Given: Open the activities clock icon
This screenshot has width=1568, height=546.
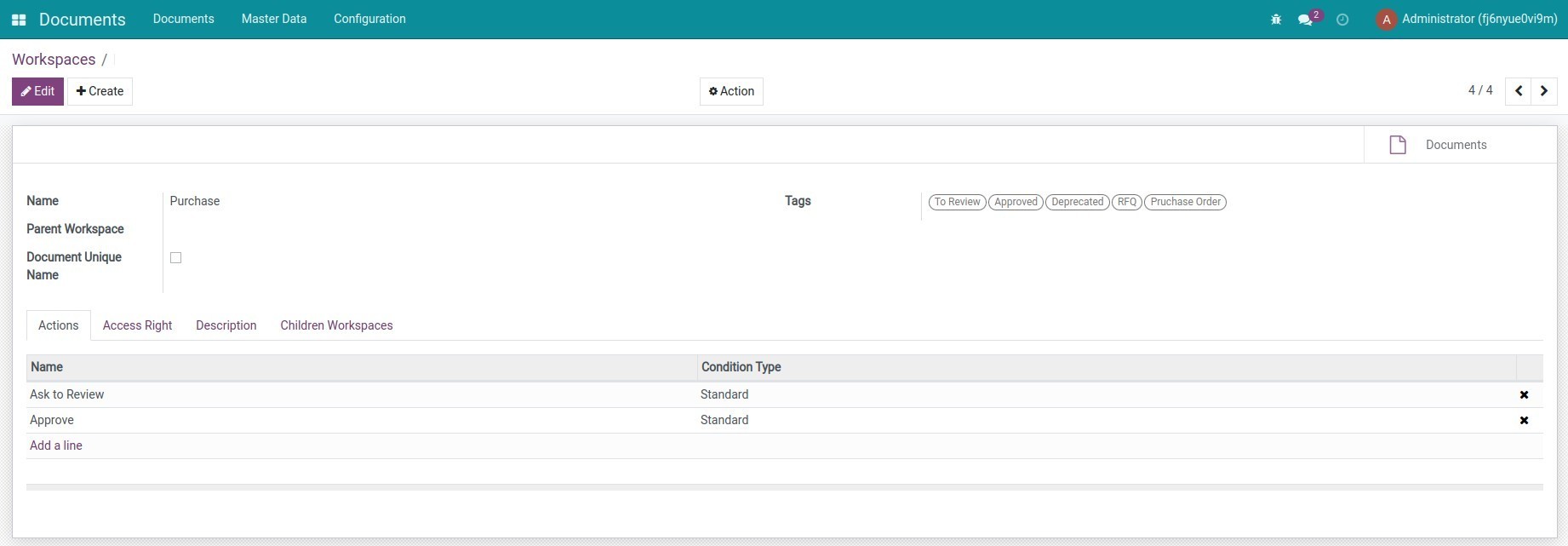Looking at the screenshot, I should (x=1342, y=20).
